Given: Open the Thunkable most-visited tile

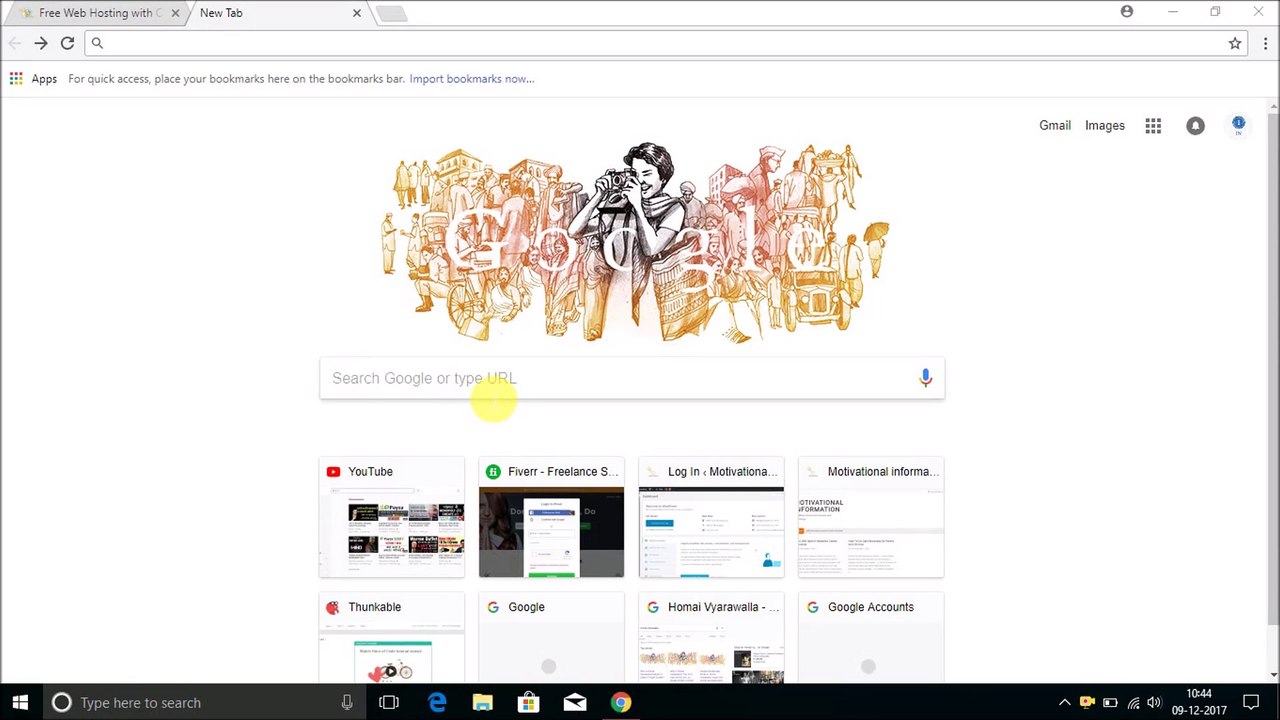Looking at the screenshot, I should (392, 638).
